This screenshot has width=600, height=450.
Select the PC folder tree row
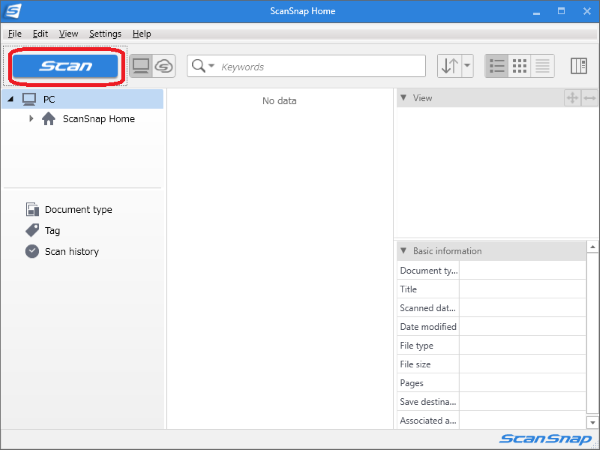pyautogui.click(x=83, y=99)
